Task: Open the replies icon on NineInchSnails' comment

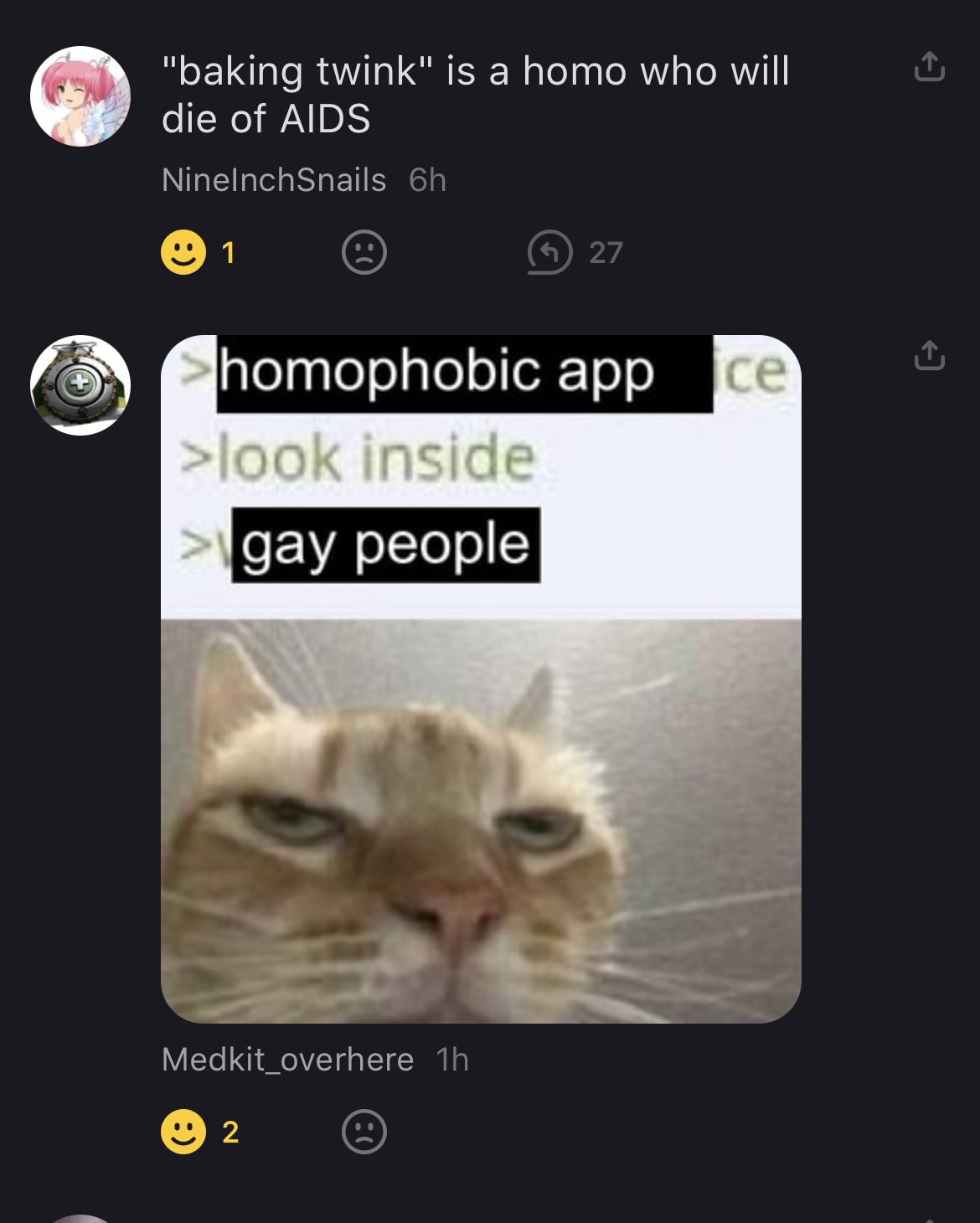Action: click(549, 252)
